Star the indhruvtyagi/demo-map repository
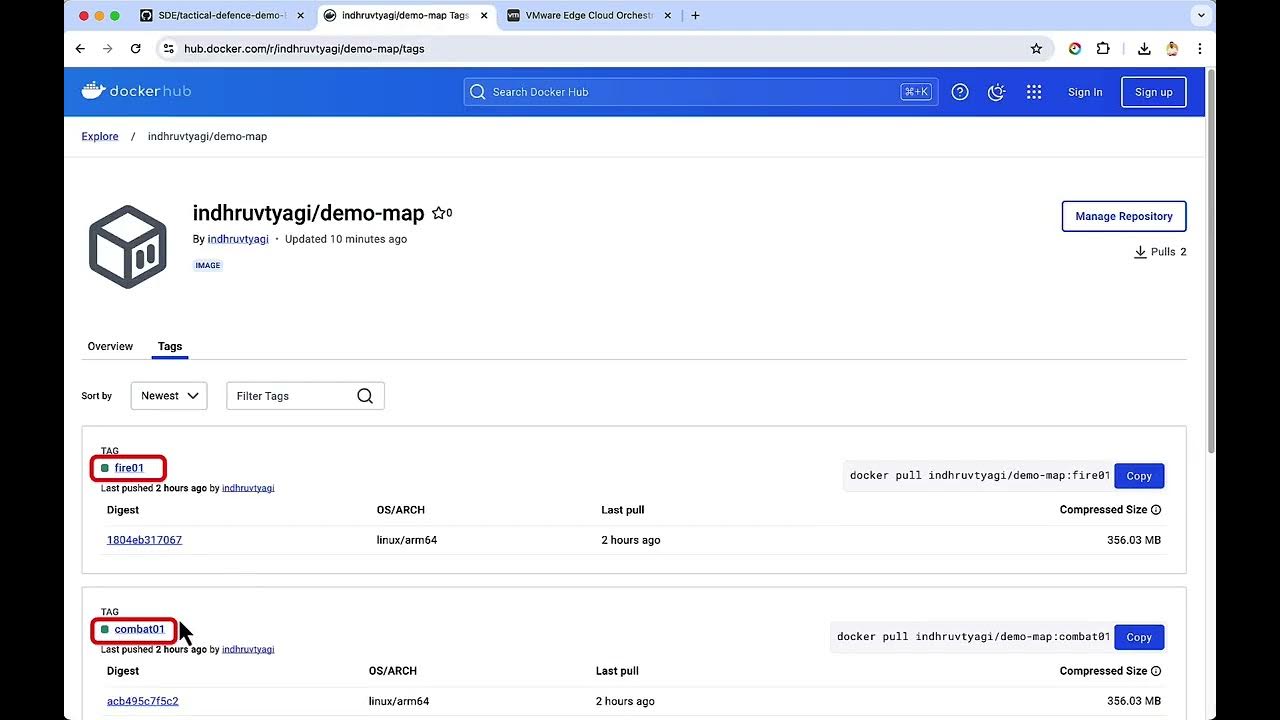The width and height of the screenshot is (1280, 720). 438,213
